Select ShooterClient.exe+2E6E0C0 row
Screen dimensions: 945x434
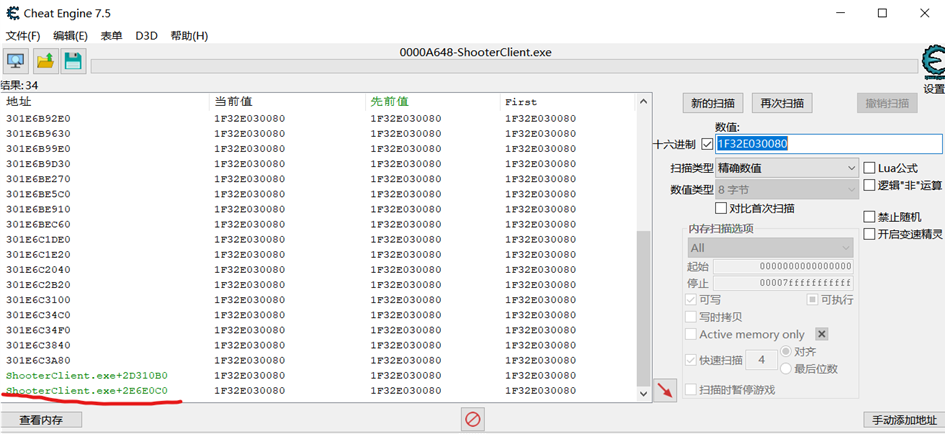coord(319,391)
